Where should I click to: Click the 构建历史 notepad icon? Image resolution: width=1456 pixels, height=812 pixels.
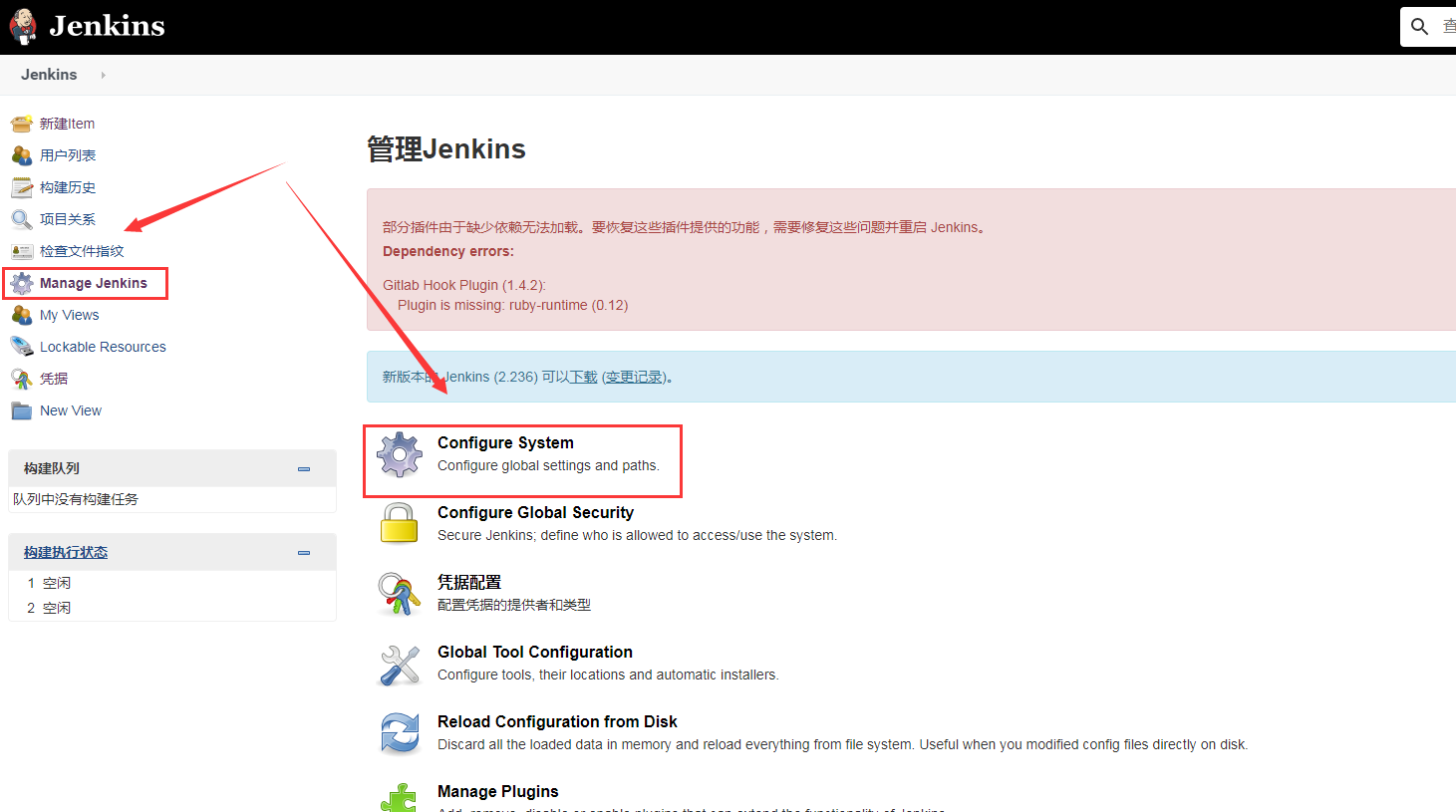(x=21, y=187)
